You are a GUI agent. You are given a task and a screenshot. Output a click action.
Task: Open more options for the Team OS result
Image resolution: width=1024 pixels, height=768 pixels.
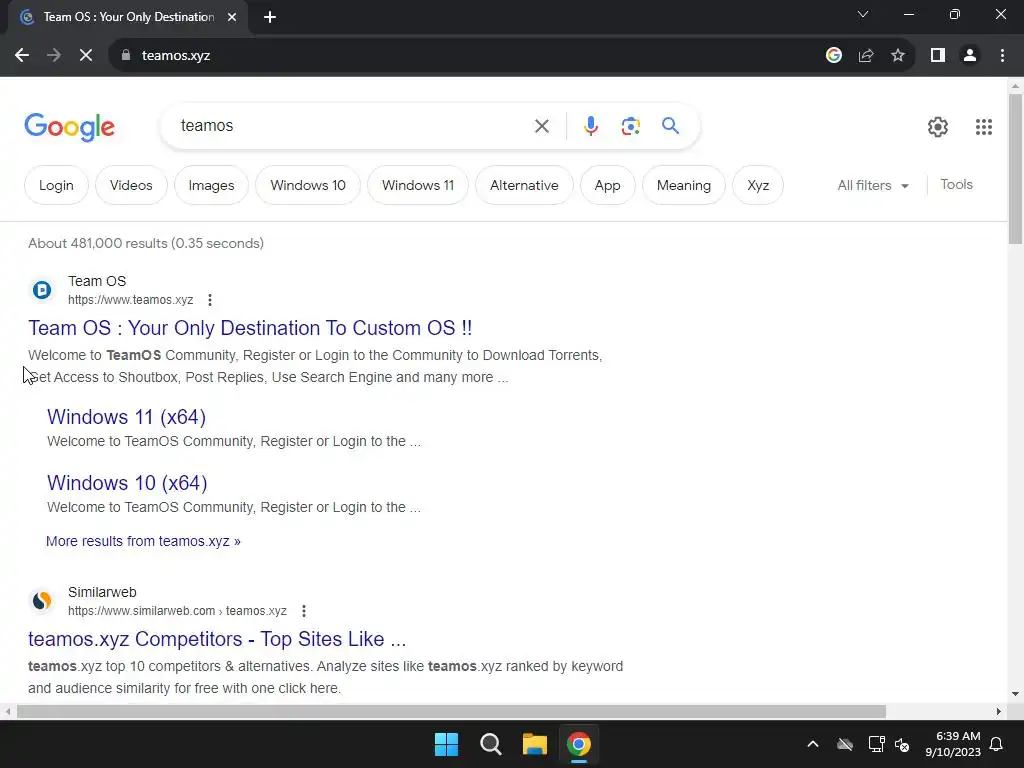coord(210,300)
